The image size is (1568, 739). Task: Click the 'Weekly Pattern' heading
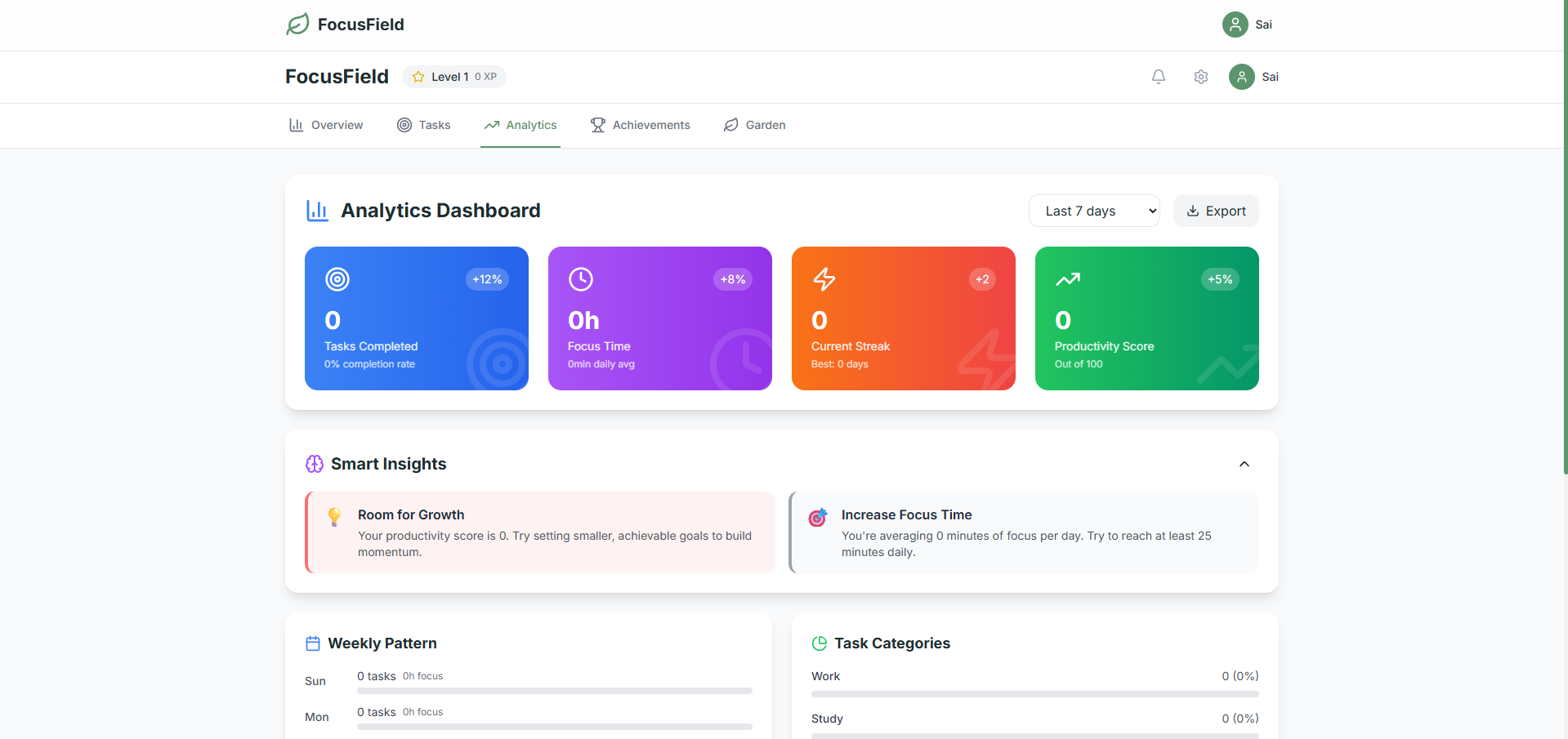tap(382, 643)
